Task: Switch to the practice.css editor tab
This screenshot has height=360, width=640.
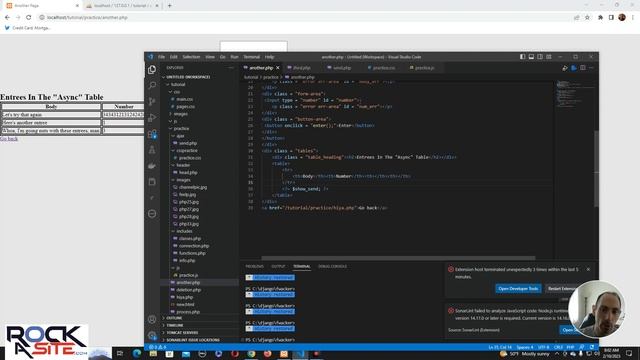Action: [x=383, y=68]
